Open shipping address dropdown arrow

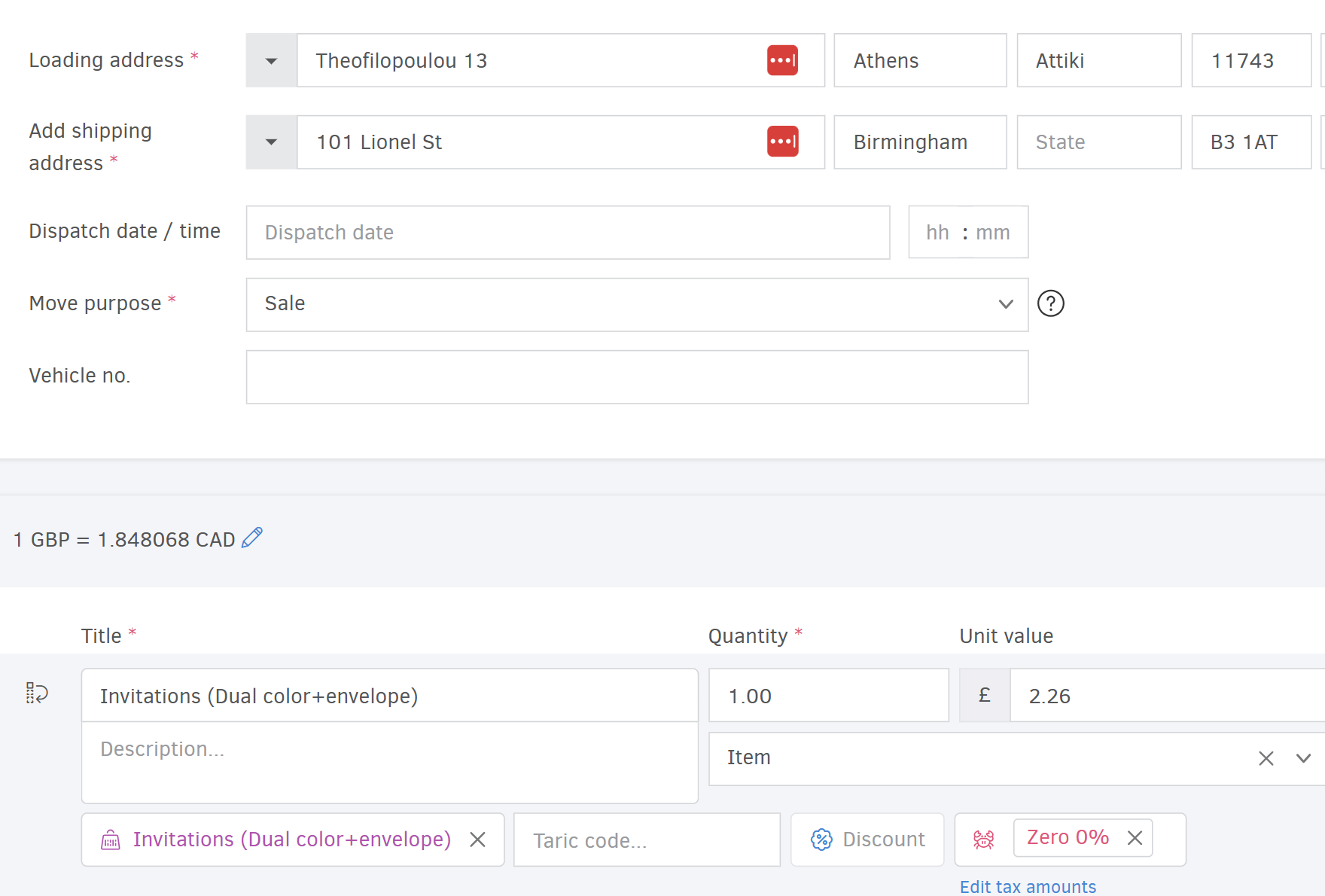[271, 142]
